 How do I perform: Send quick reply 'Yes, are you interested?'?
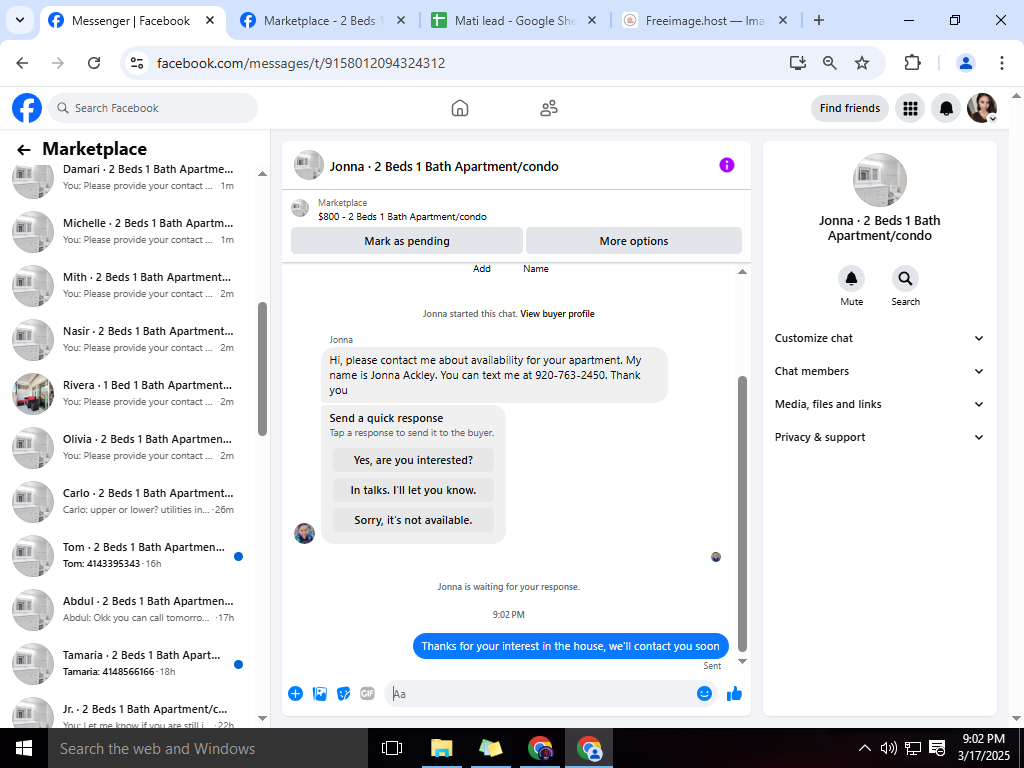(x=413, y=460)
